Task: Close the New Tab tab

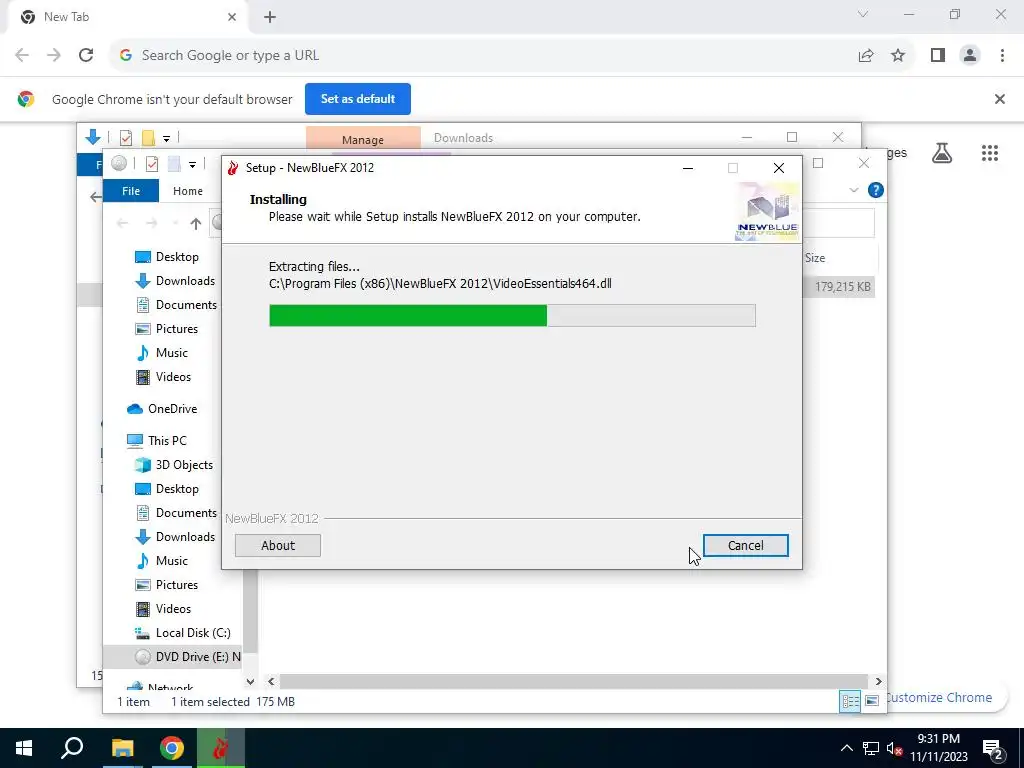Action: click(232, 17)
